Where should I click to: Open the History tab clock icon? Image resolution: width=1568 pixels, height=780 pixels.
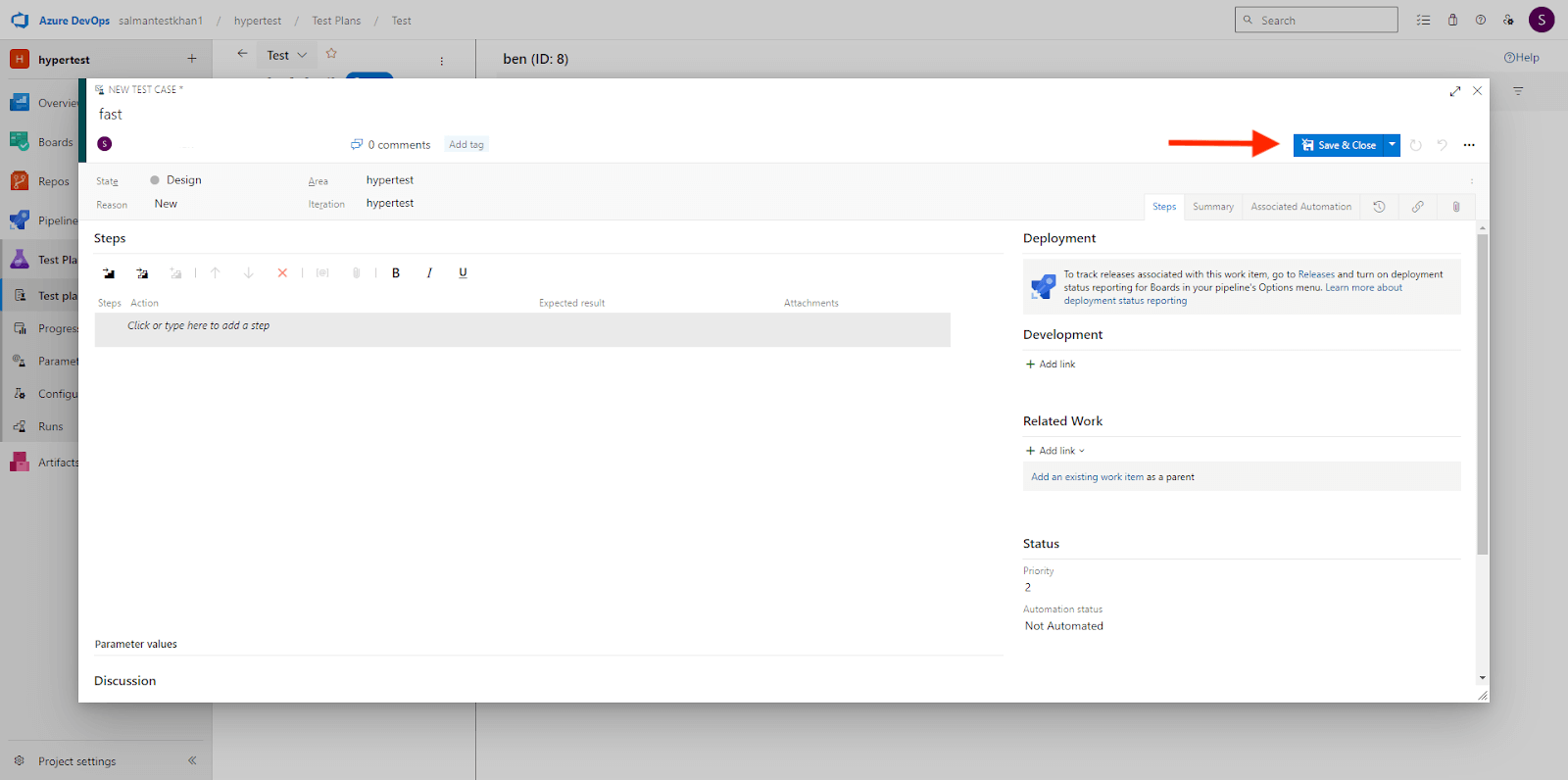click(x=1379, y=207)
